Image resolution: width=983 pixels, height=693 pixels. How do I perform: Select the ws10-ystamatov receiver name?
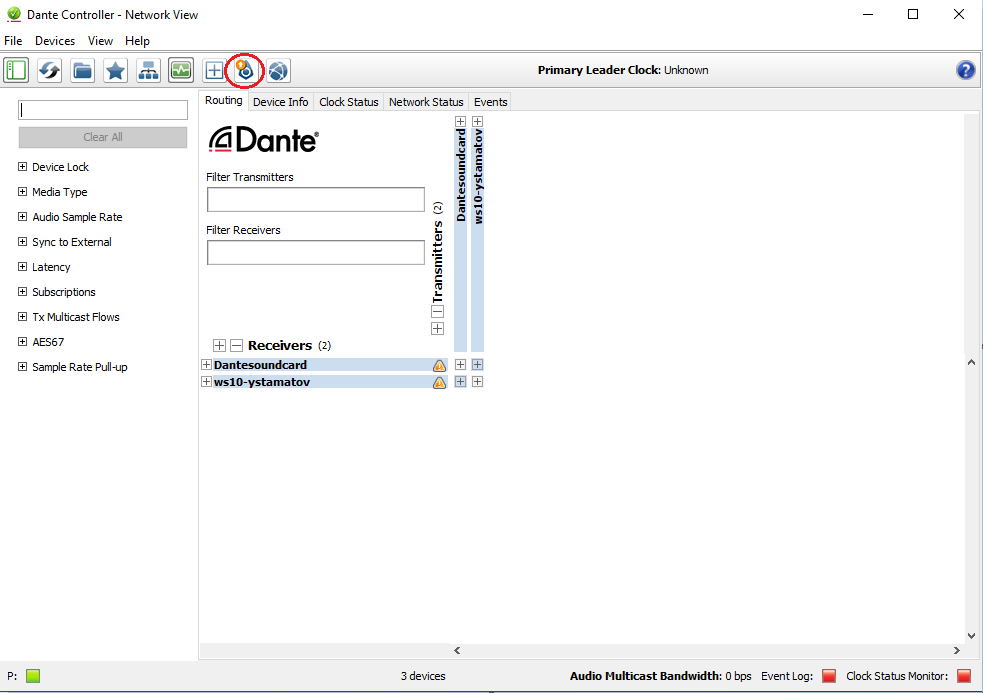pos(262,382)
